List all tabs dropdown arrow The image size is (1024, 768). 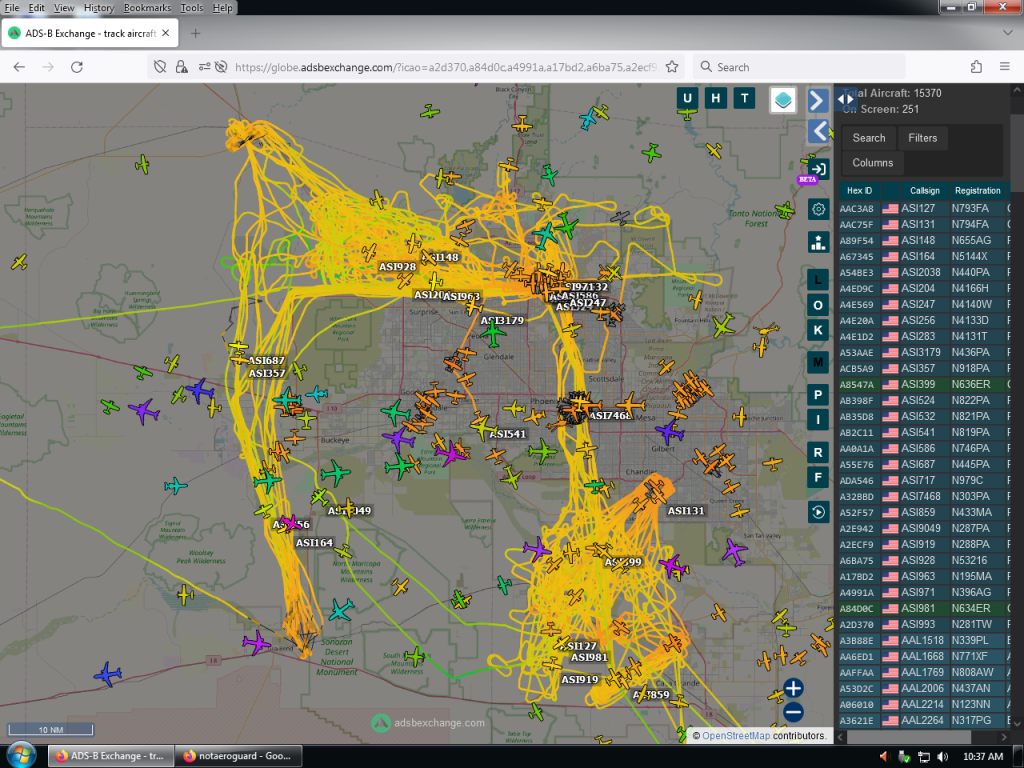pos(1007,33)
